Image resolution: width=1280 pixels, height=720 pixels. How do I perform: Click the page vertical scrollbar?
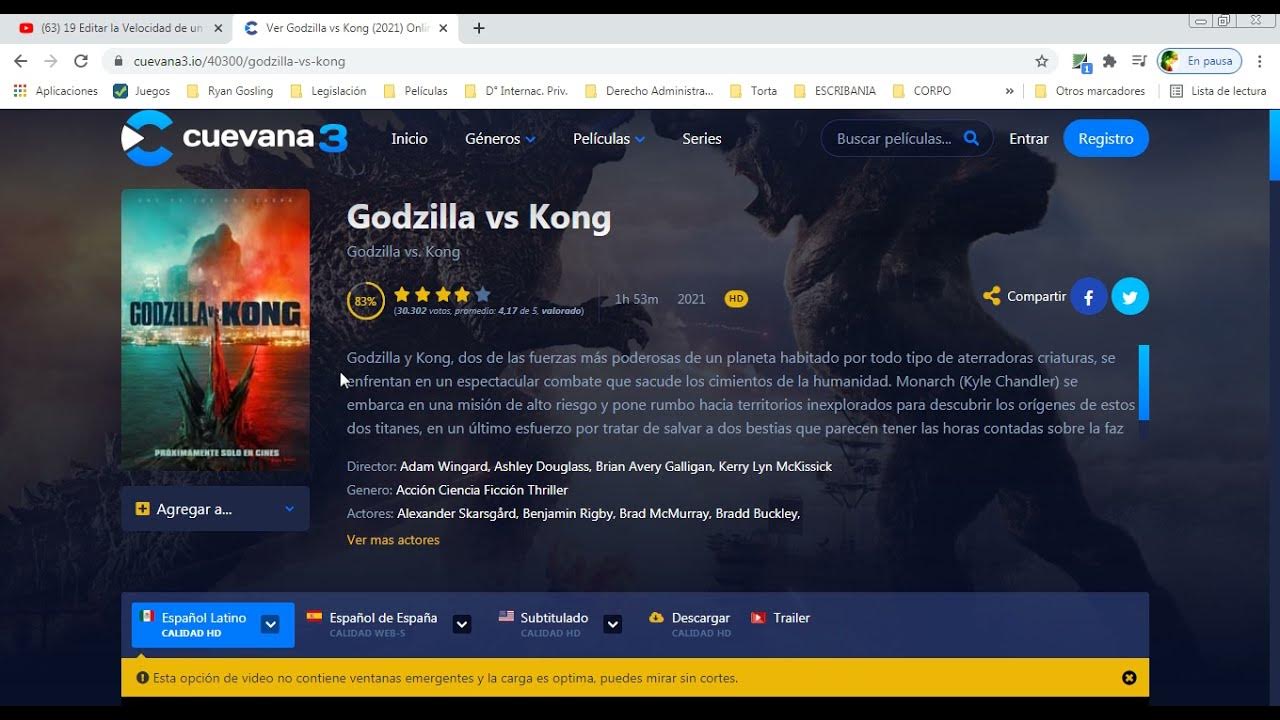pos(1274,145)
